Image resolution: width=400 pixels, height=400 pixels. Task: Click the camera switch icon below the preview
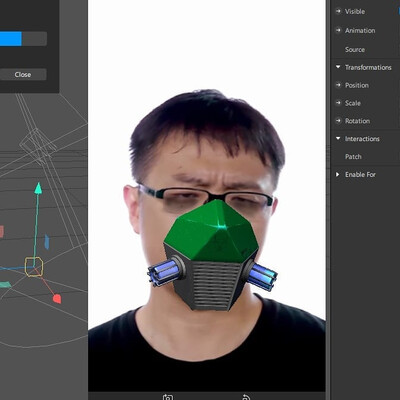click(168, 397)
